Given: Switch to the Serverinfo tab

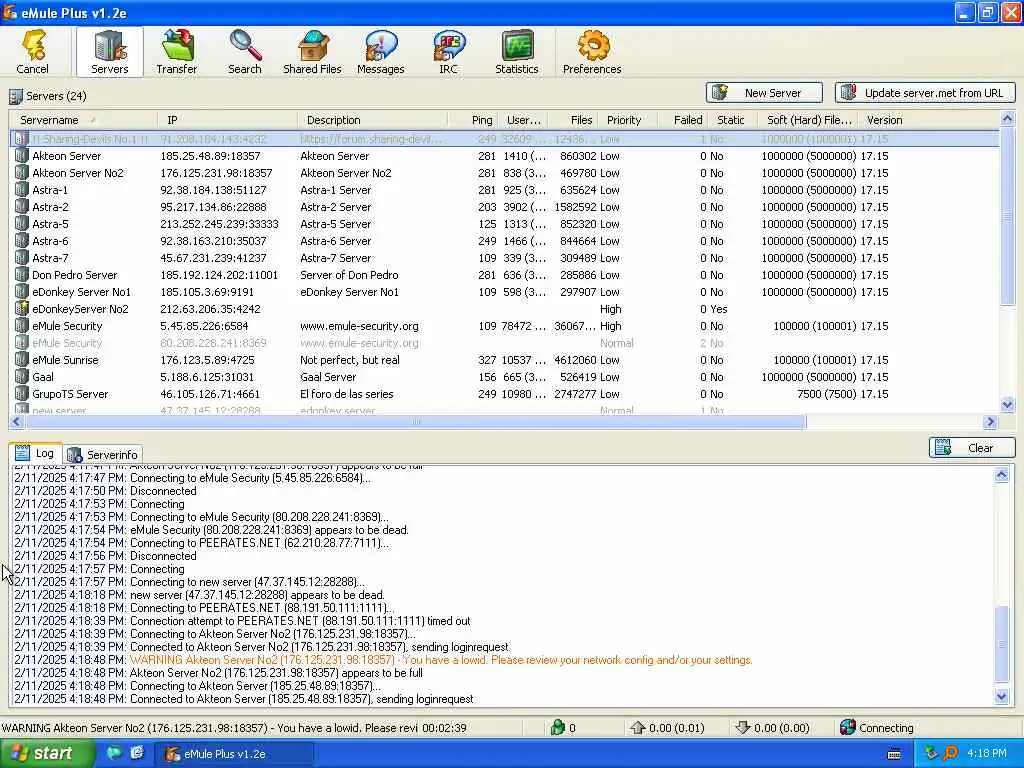Looking at the screenshot, I should pyautogui.click(x=103, y=455).
